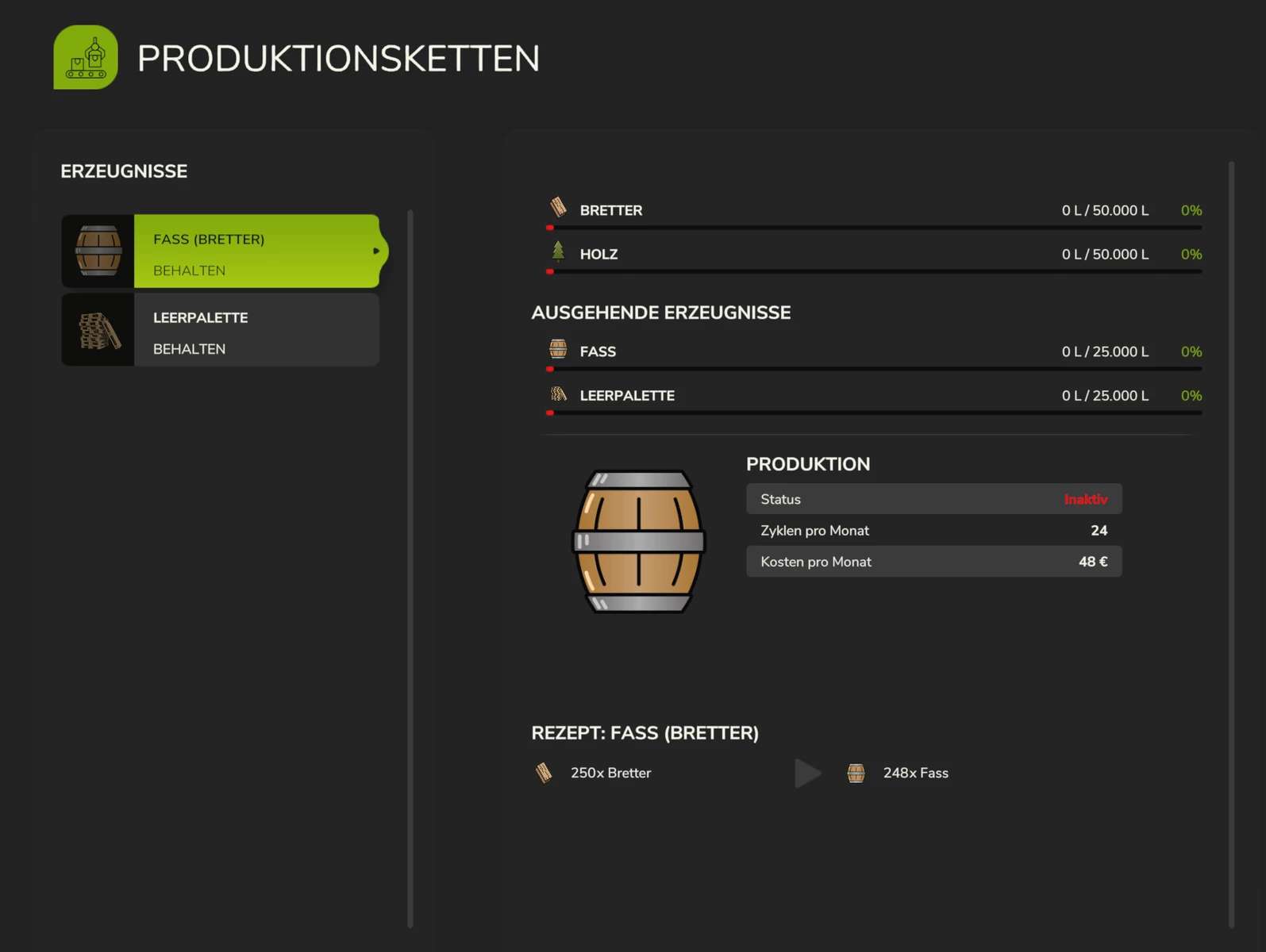Screen dimensions: 1266x952
Task: Click the Bretter planks icon in inputs
Action: click(x=558, y=208)
